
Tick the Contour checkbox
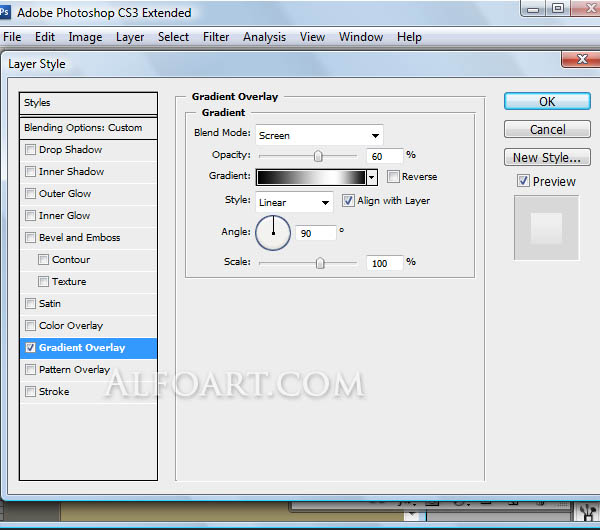44,259
